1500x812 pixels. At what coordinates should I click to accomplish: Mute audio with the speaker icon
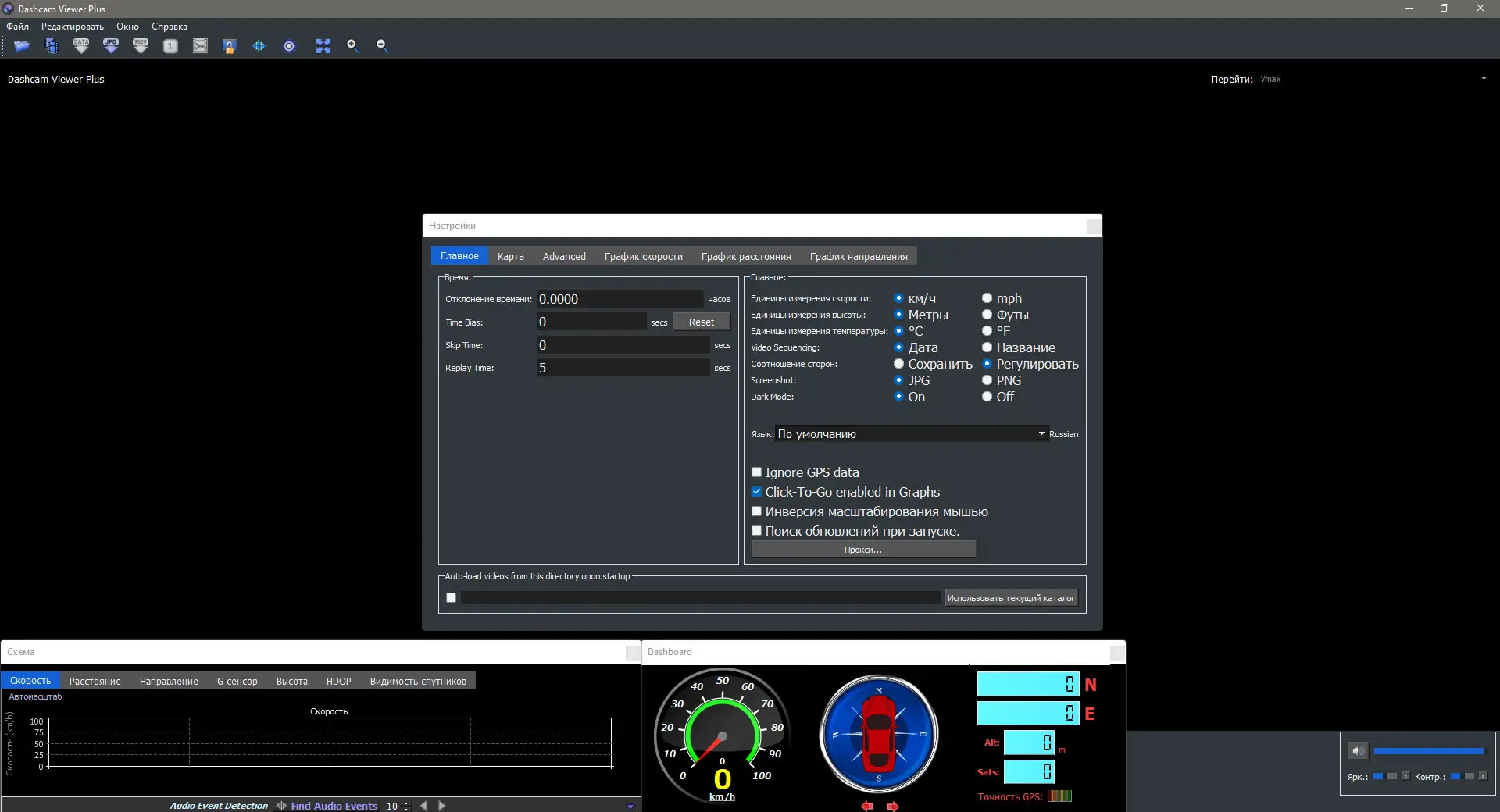point(1358,751)
